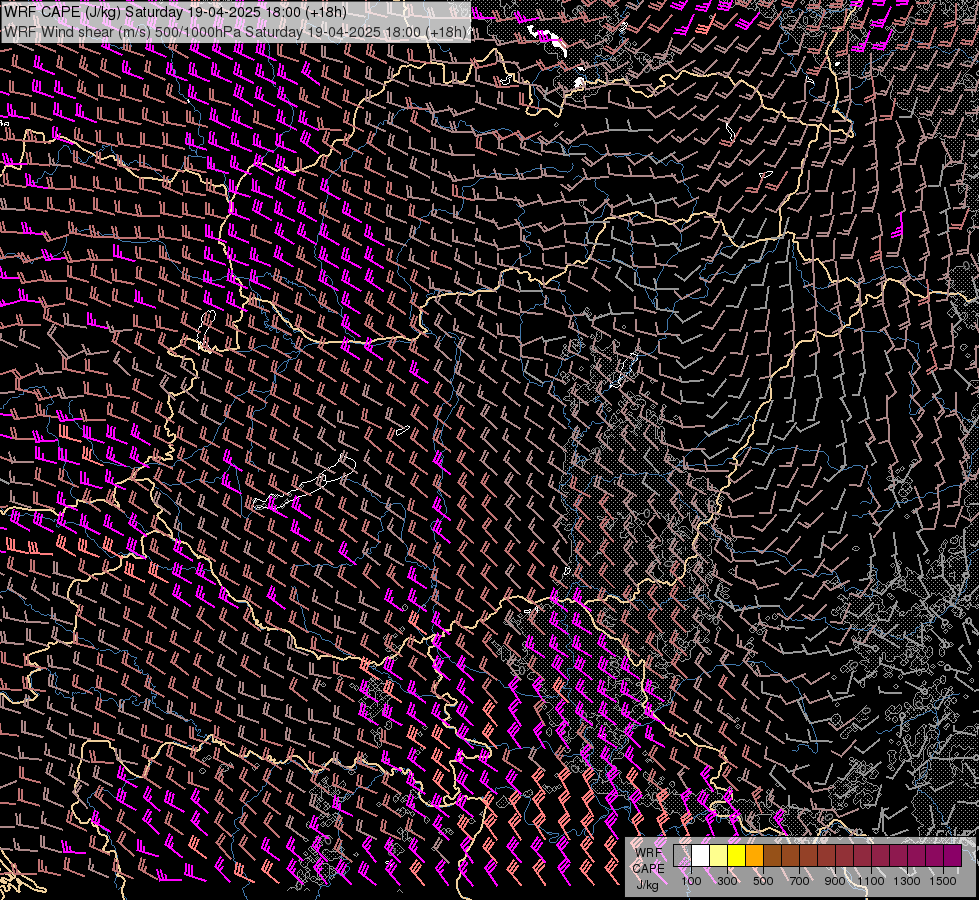Click the 1300 legend value label
The width and height of the screenshot is (979, 900).
tap(907, 881)
